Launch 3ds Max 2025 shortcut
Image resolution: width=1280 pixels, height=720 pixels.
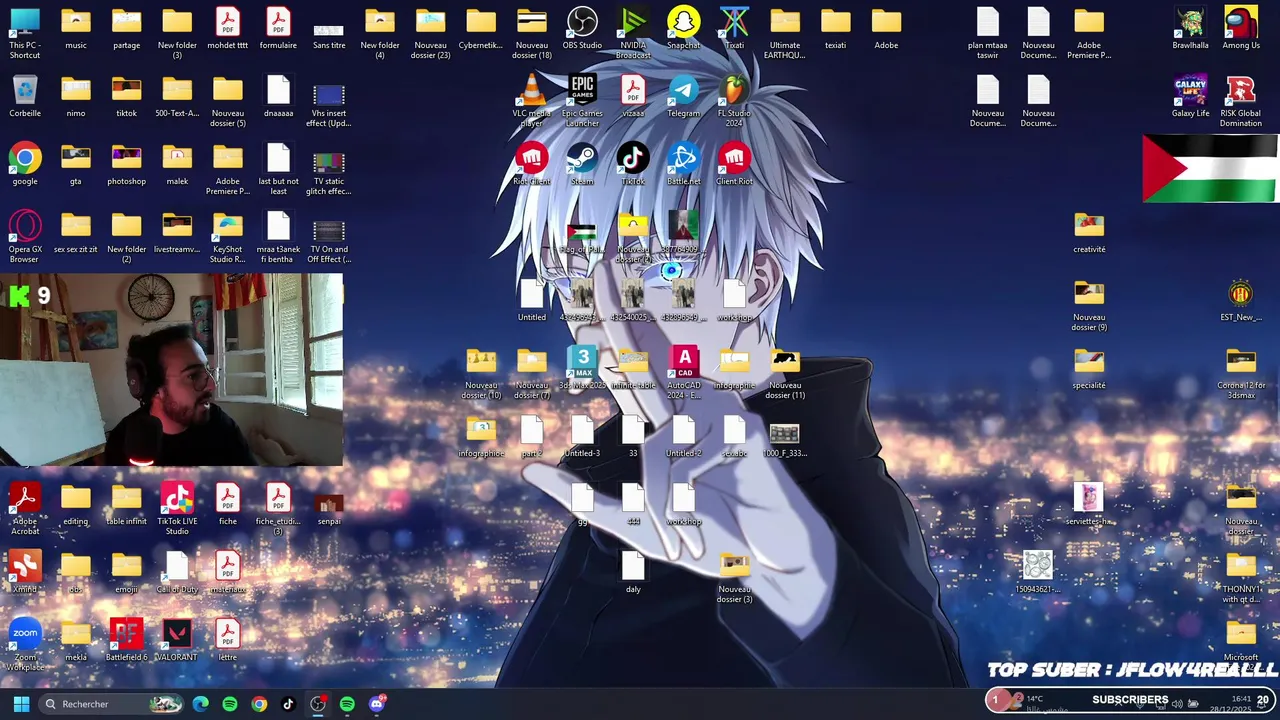[x=582, y=368]
